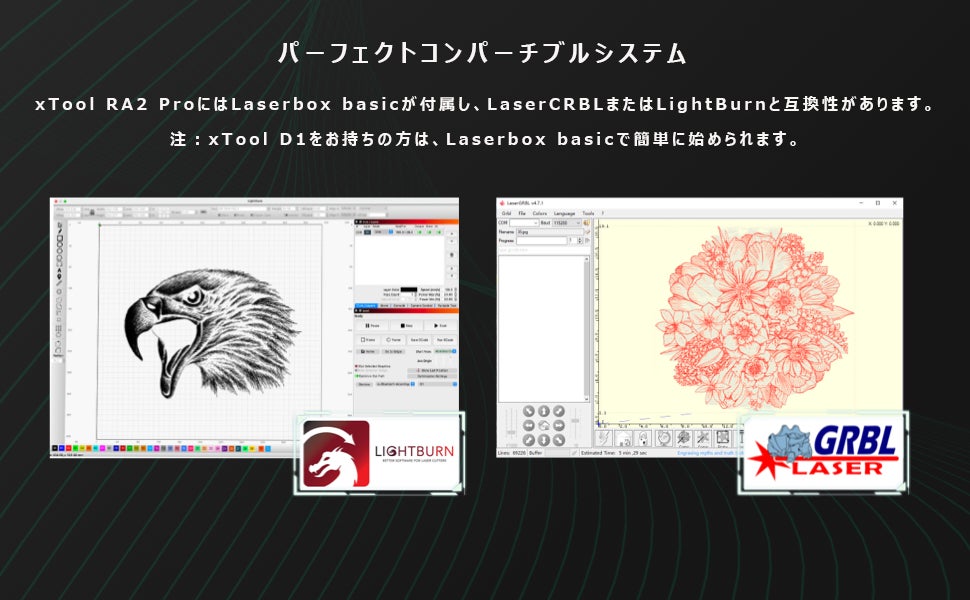Open the Colors menu in LaserGRBL
The height and width of the screenshot is (600, 970).
[539, 213]
